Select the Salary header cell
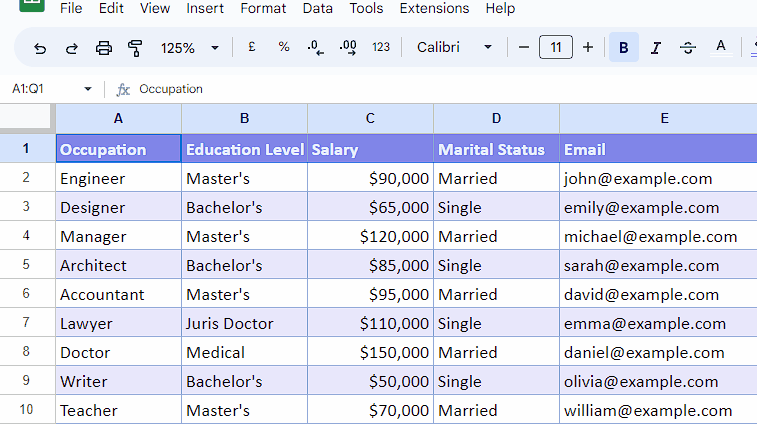 (x=370, y=149)
